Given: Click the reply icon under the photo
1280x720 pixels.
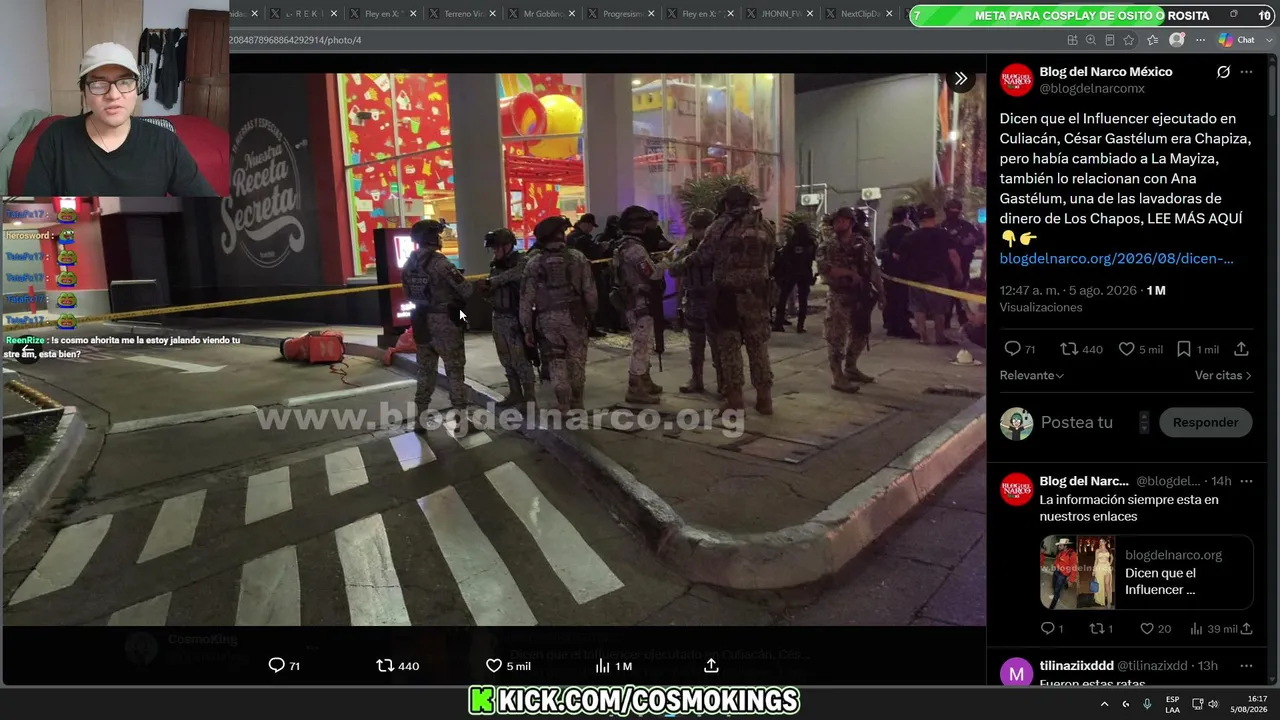Looking at the screenshot, I should click(x=277, y=665).
